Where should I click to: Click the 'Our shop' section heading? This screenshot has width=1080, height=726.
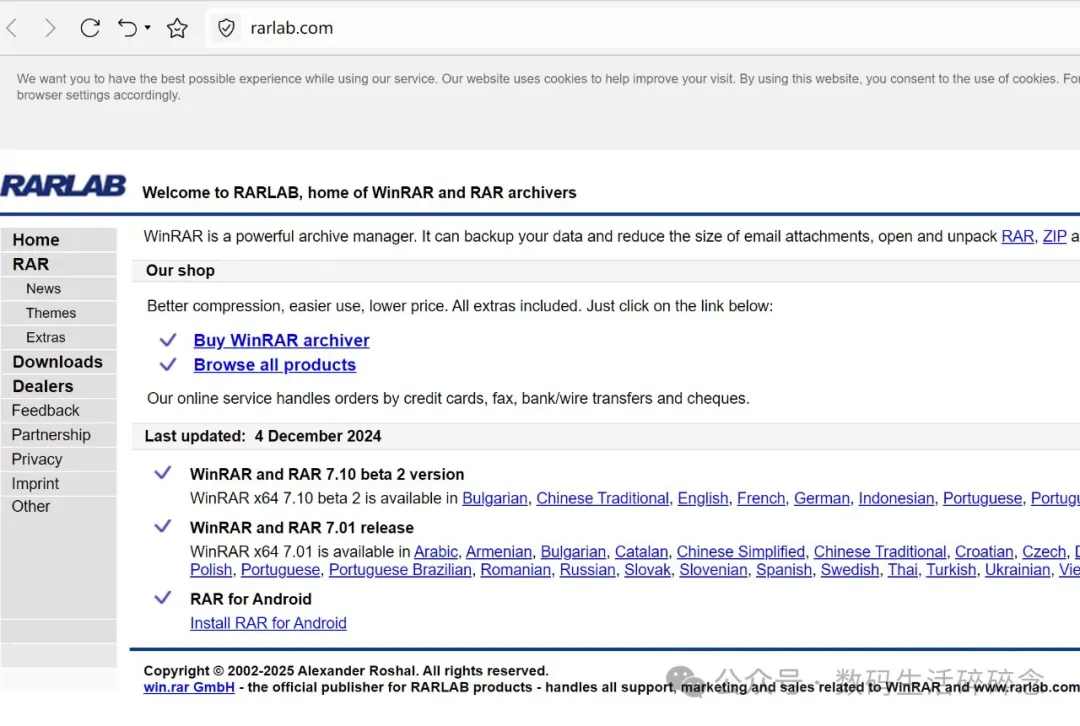180,271
